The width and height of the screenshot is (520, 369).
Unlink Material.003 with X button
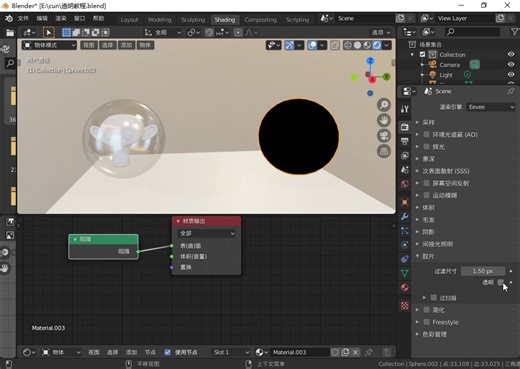coord(355,352)
